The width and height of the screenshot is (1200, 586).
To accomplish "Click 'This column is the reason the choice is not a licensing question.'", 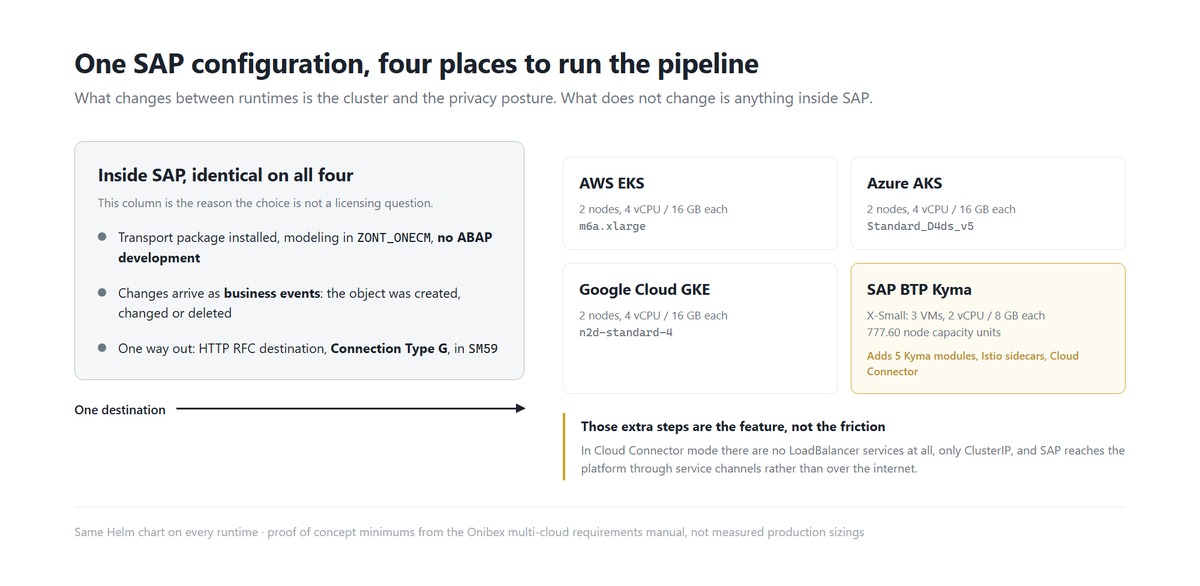I will tap(265, 203).
